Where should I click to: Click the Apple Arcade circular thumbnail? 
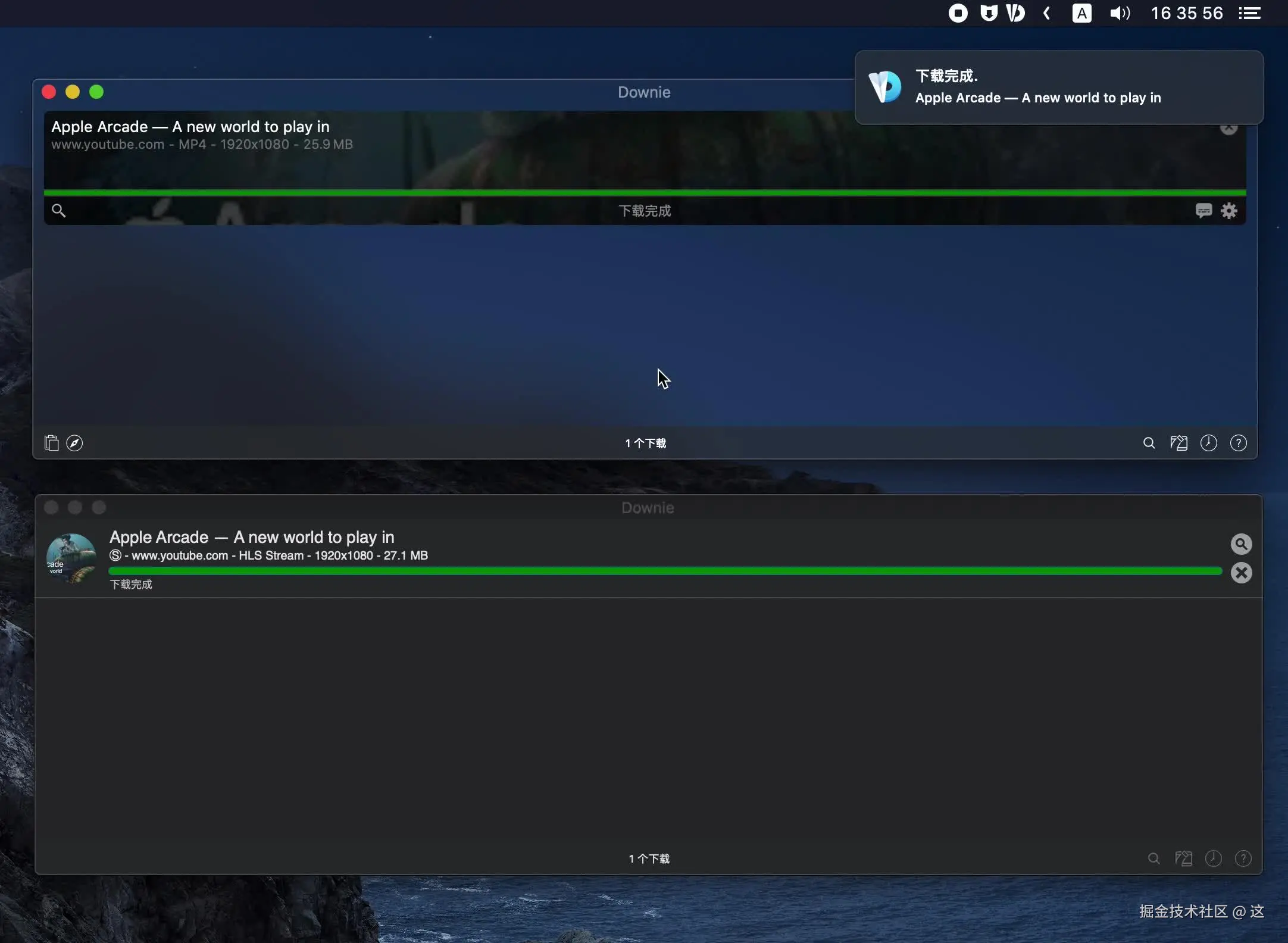(71, 558)
